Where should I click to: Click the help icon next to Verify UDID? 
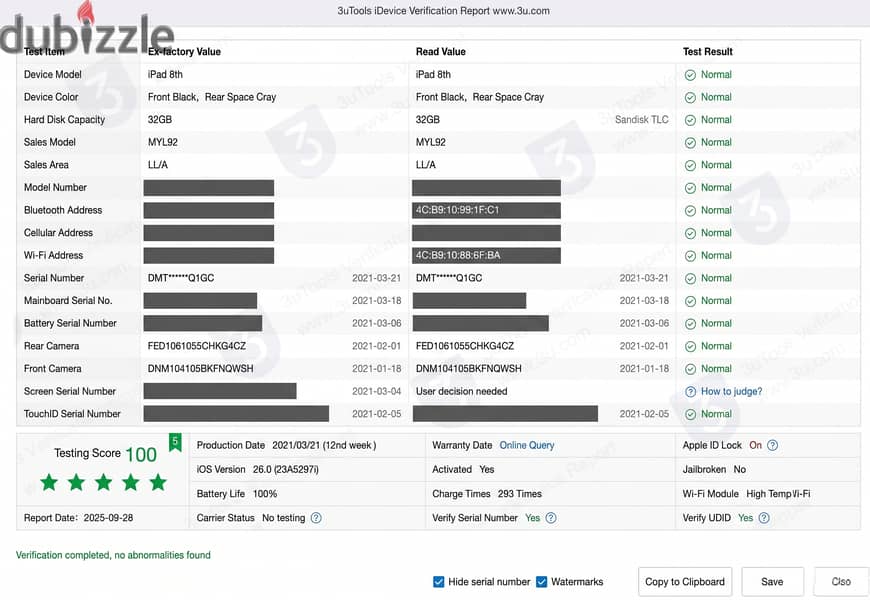pyautogui.click(x=764, y=518)
